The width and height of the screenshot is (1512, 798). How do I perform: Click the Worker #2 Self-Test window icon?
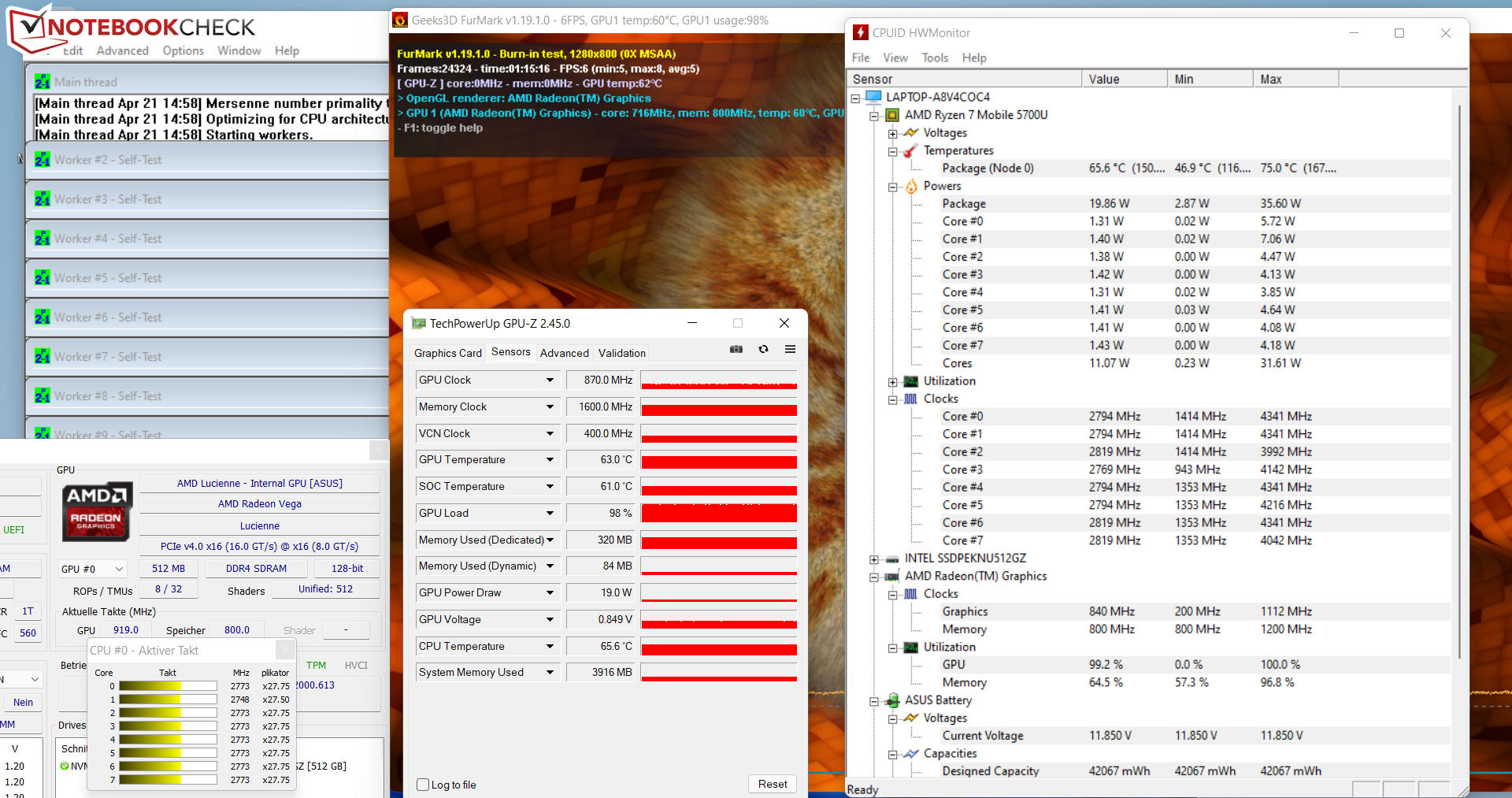click(x=43, y=160)
